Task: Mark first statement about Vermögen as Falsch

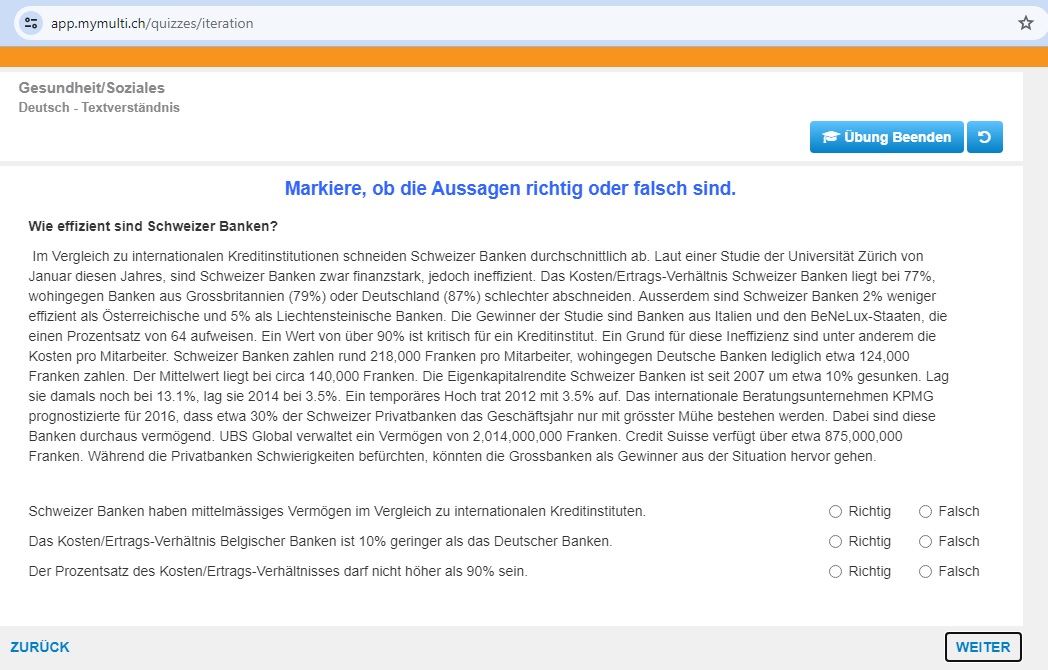Action: [925, 512]
